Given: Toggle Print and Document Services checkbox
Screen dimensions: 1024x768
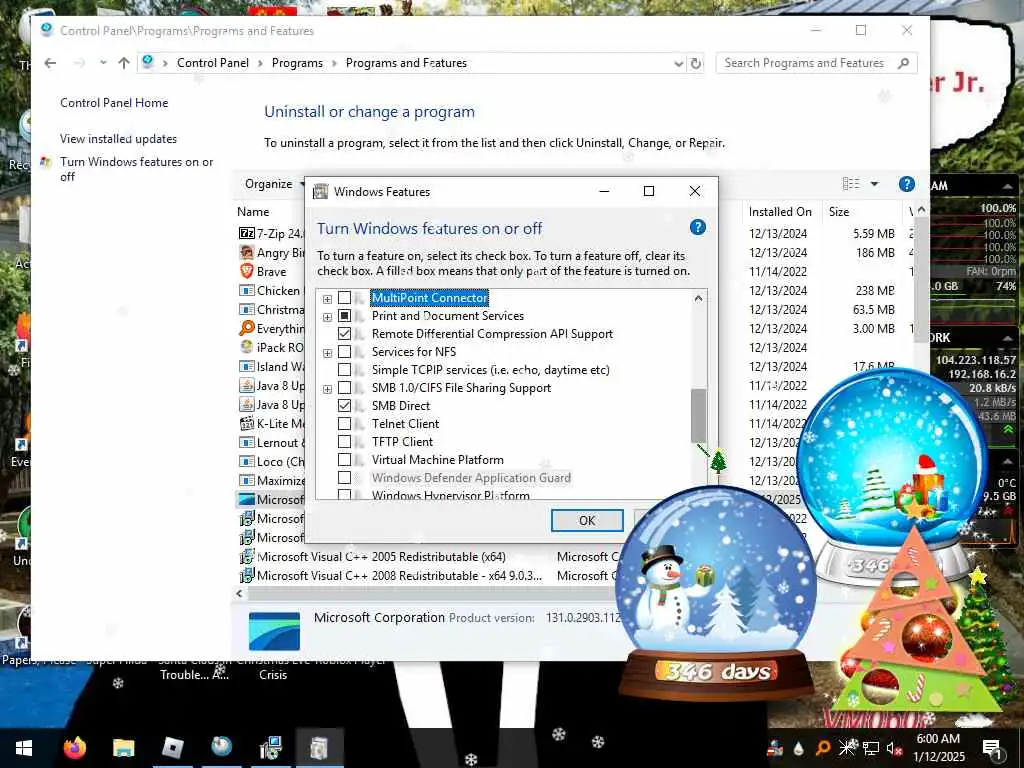Looking at the screenshot, I should tap(344, 316).
